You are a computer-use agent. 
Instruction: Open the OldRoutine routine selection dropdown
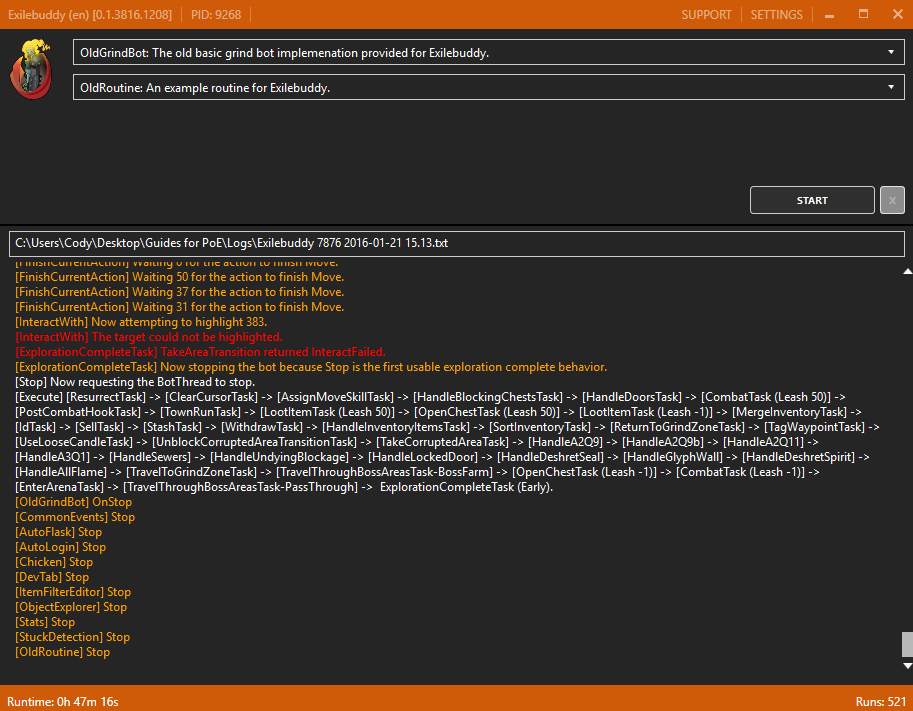[489, 87]
